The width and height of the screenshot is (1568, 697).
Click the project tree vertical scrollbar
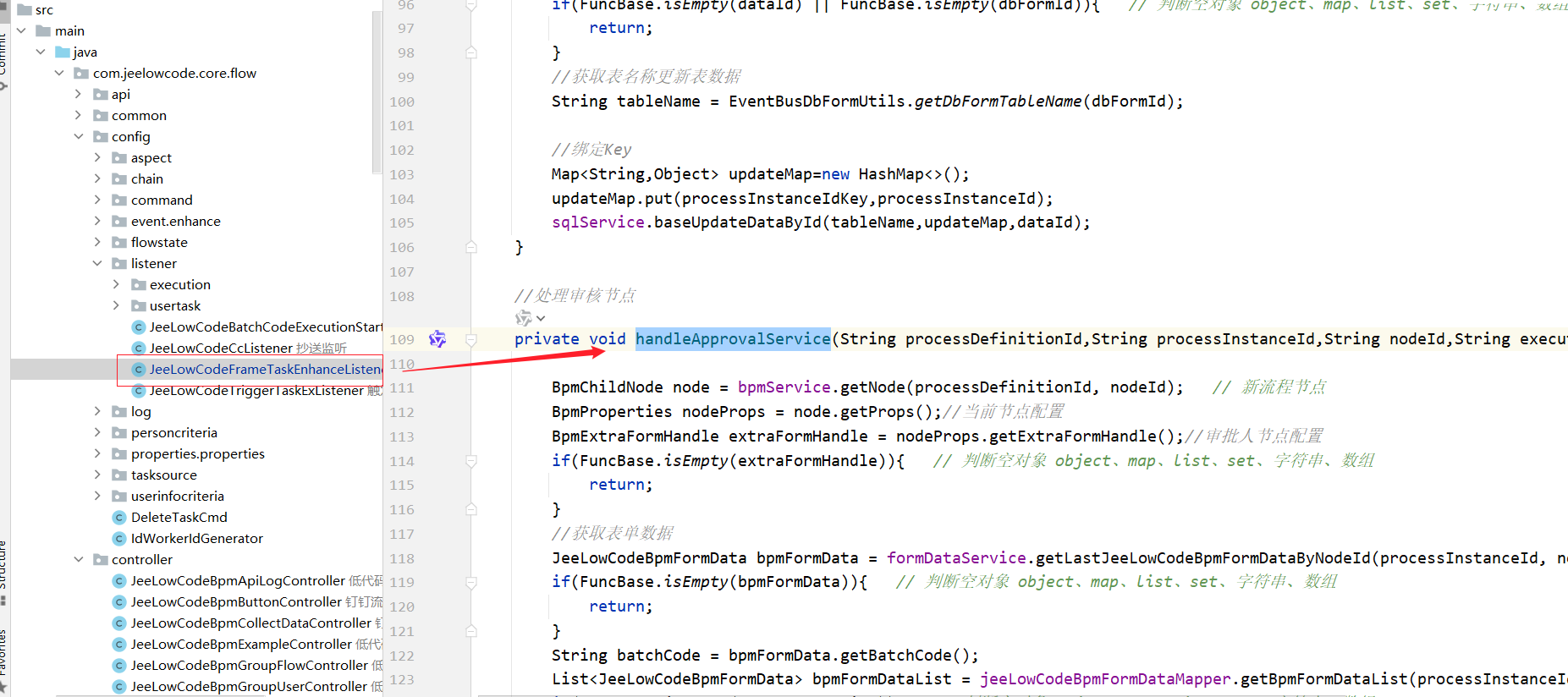click(x=377, y=85)
